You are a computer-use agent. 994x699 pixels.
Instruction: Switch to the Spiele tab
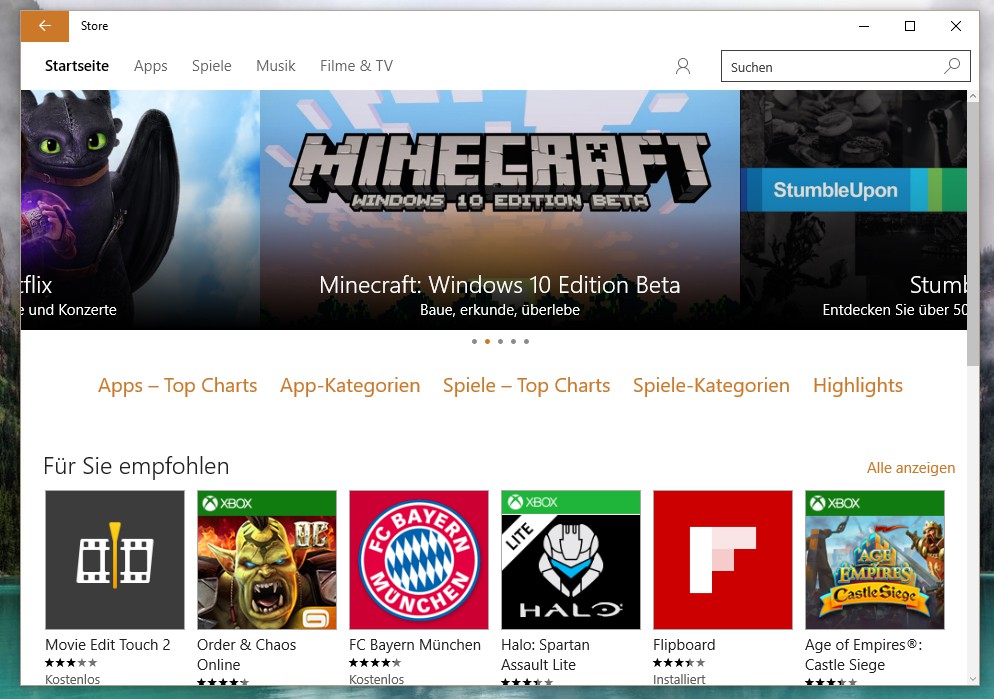(212, 66)
